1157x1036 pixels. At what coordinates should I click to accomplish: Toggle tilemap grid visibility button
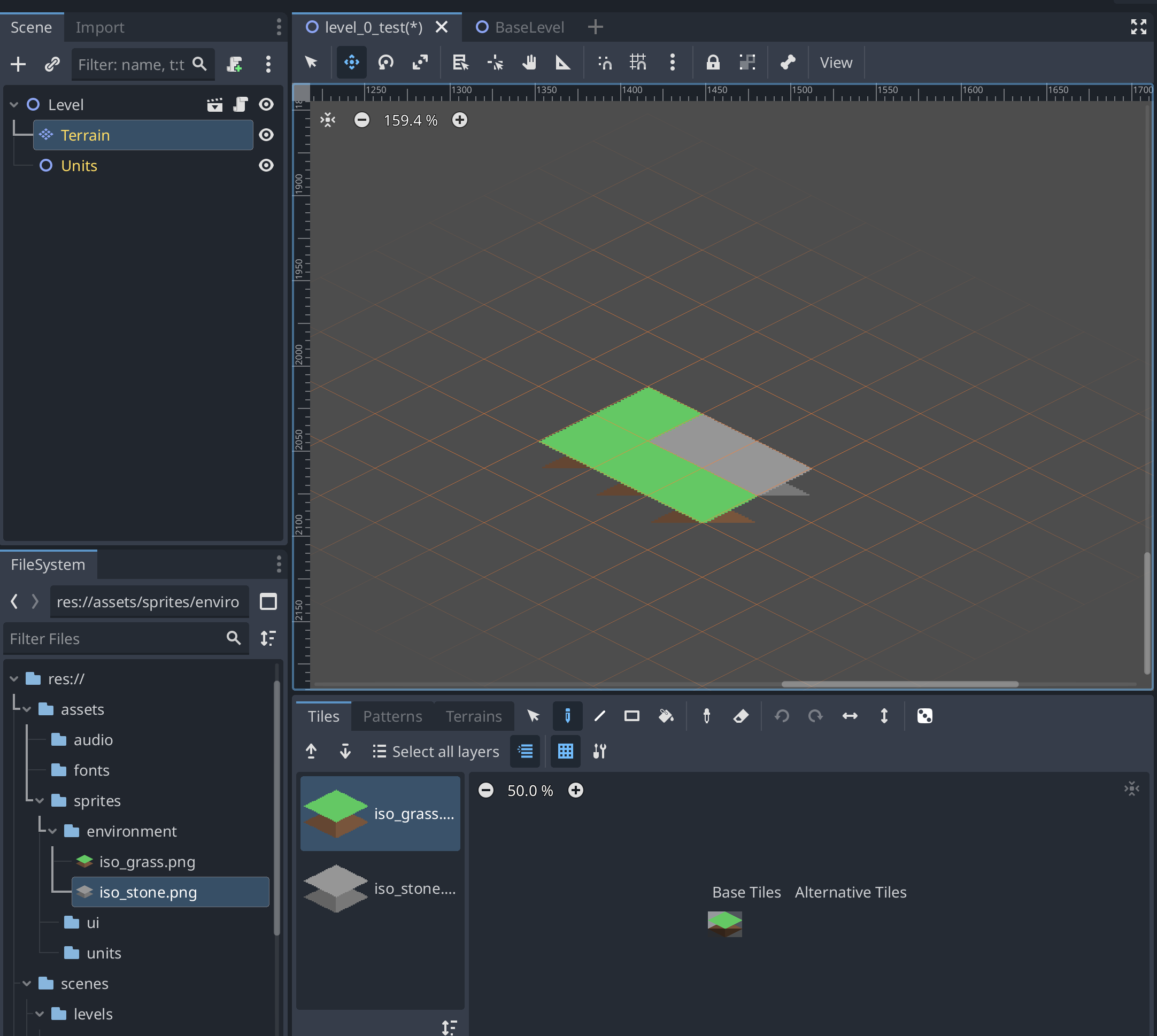565,751
